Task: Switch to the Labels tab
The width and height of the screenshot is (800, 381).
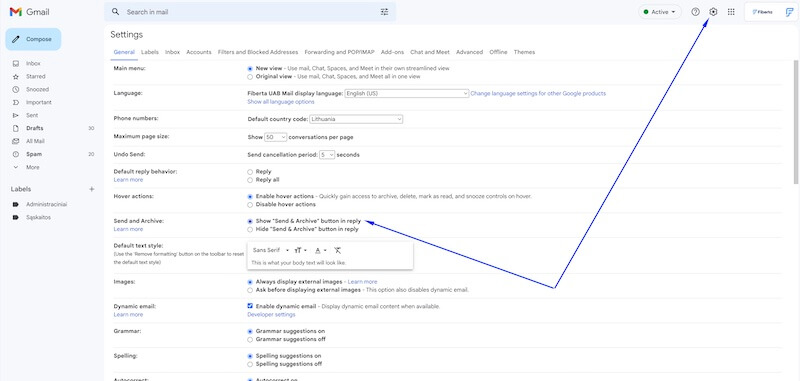Action: pyautogui.click(x=150, y=52)
